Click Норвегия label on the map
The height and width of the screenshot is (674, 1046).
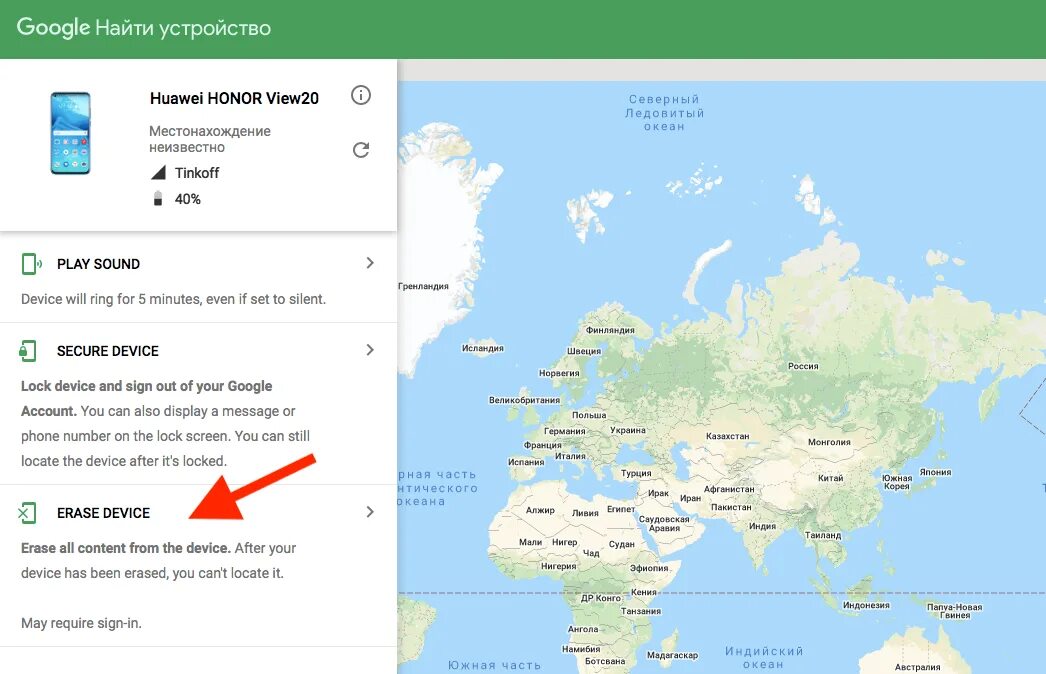(559, 373)
